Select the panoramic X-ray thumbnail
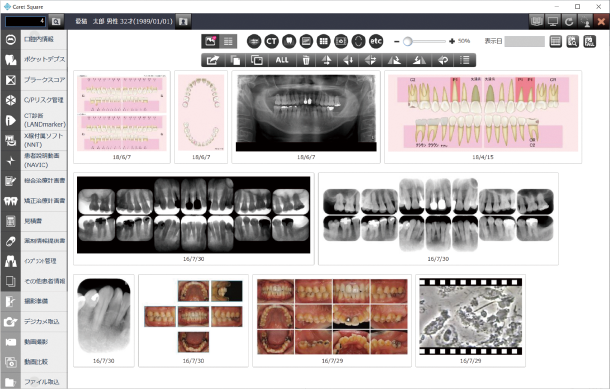 (306, 117)
